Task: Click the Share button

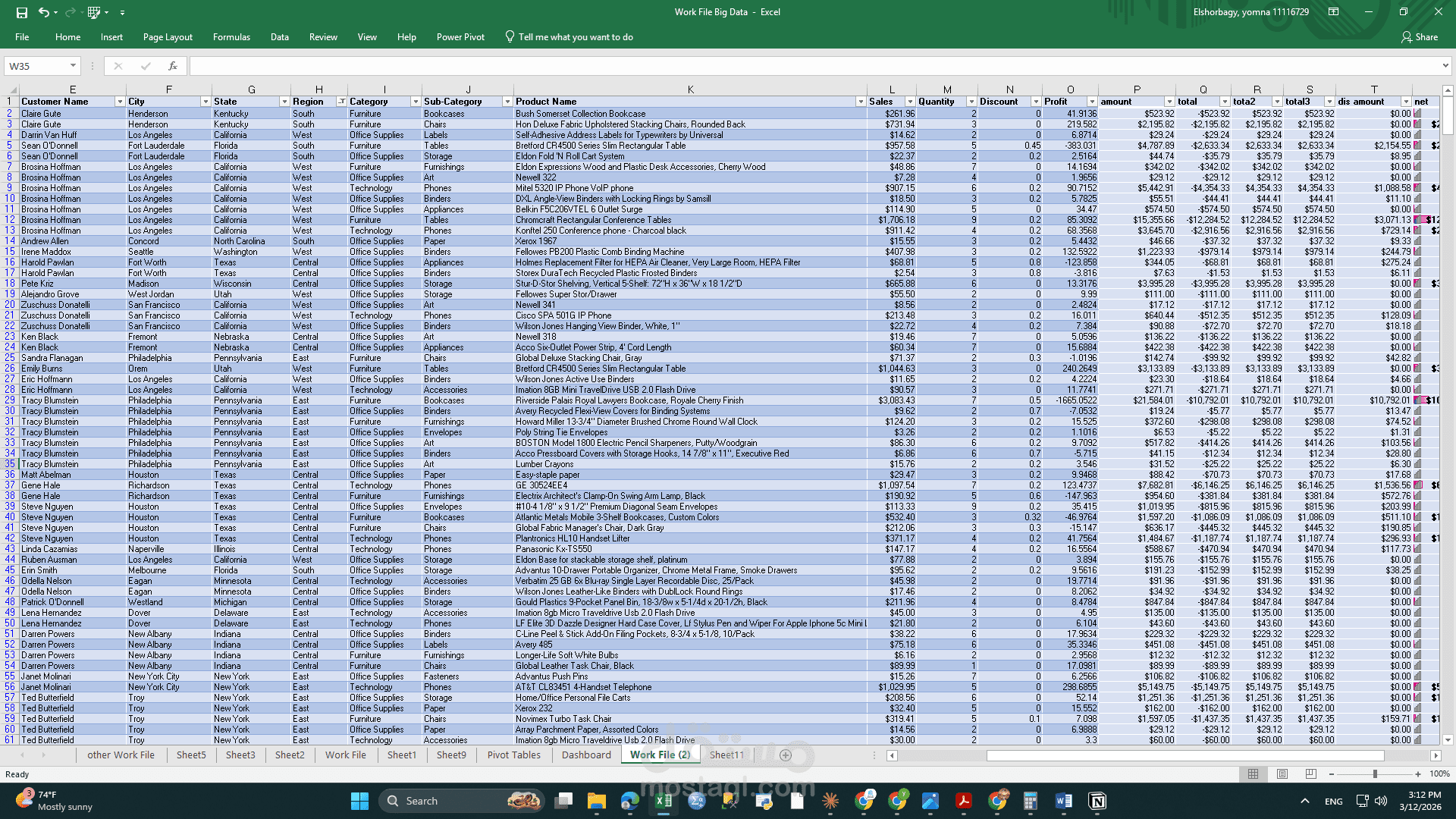Action: (1420, 37)
